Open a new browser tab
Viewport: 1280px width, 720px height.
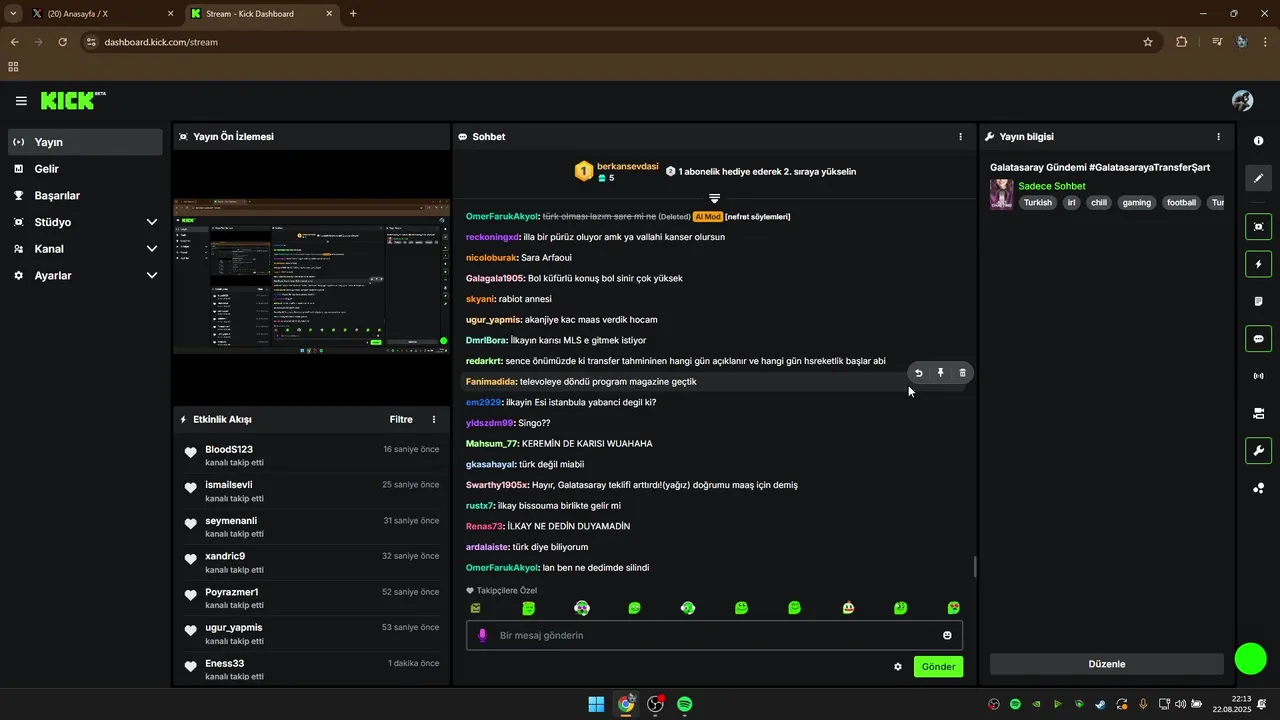click(353, 14)
